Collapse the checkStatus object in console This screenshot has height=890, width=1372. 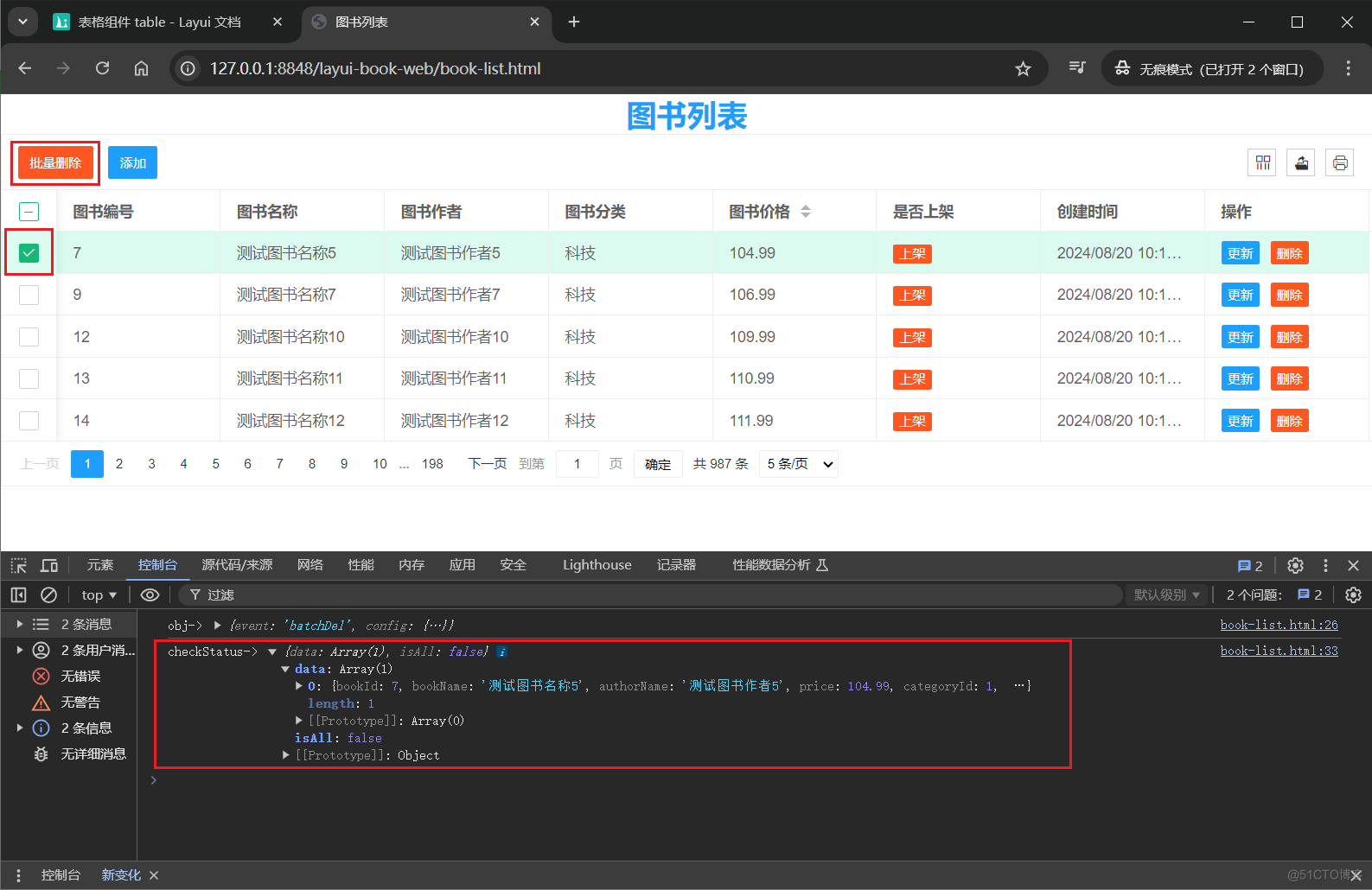(x=272, y=652)
